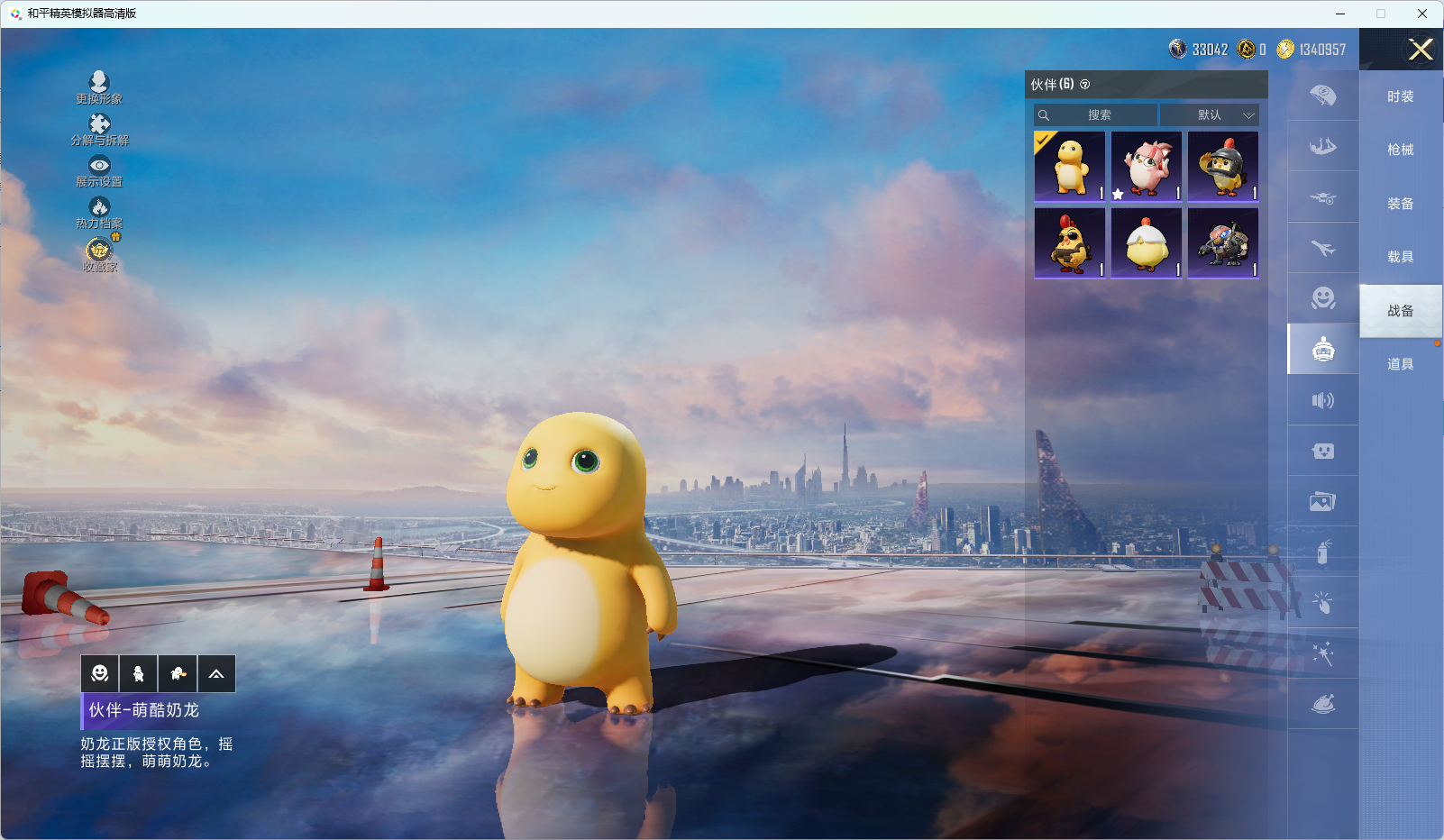Click the spray can category icon

pyautogui.click(x=1322, y=552)
